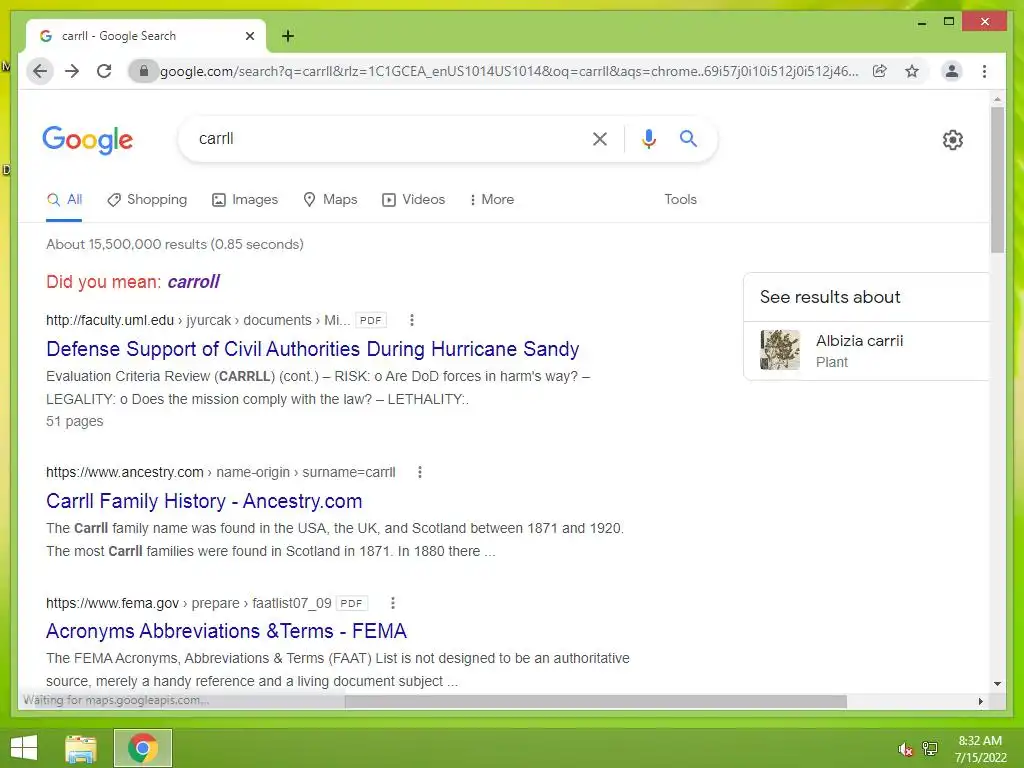Viewport: 1024px width, 768px height.
Task: Click "See results about" heading
Action: [x=830, y=297]
